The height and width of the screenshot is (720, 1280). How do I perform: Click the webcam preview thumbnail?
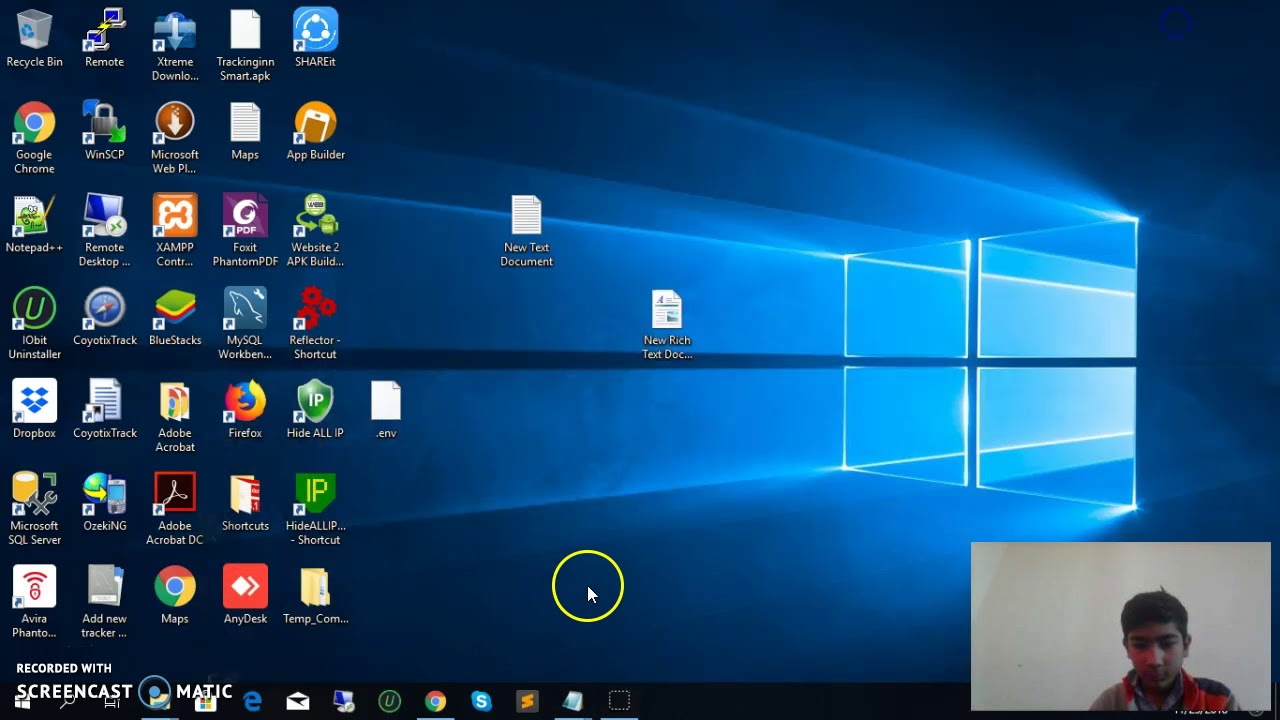click(1121, 626)
